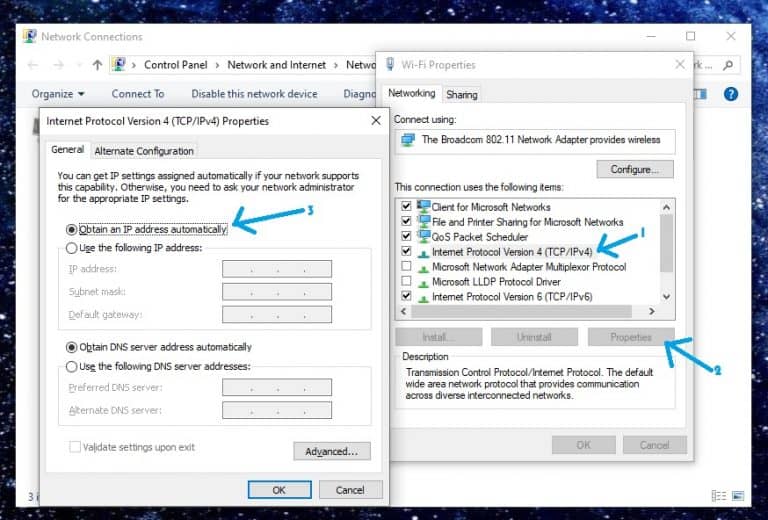Click Cancel in TCP/IPv4 Properties
The image size is (768, 520).
[x=350, y=490]
